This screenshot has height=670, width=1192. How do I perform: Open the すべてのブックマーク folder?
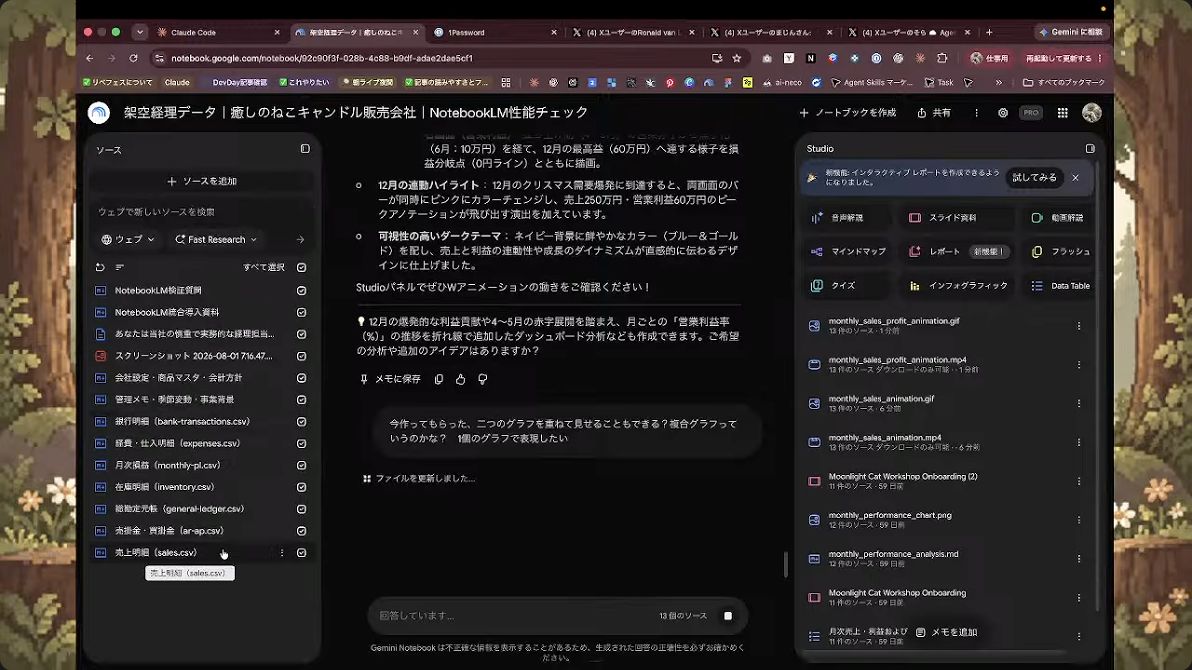[x=1064, y=82]
